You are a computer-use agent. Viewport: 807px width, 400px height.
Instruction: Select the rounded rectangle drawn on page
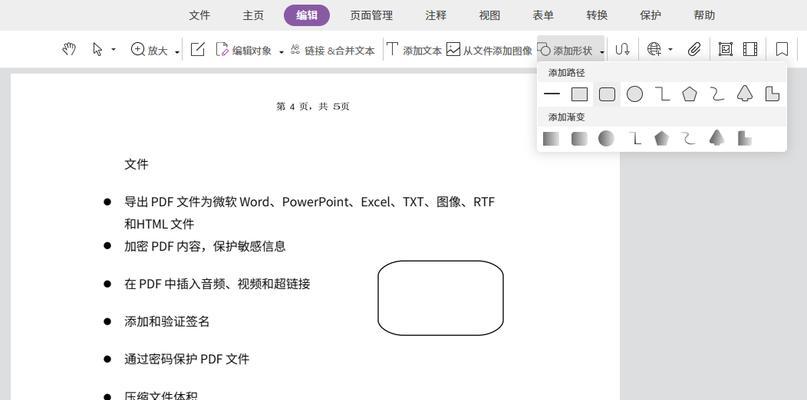click(441, 298)
